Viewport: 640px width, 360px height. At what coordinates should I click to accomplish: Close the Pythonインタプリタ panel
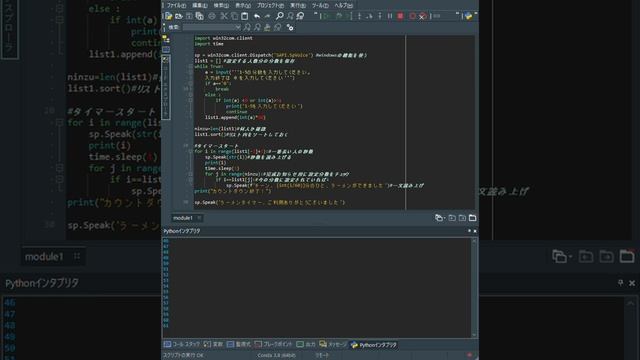[475, 231]
